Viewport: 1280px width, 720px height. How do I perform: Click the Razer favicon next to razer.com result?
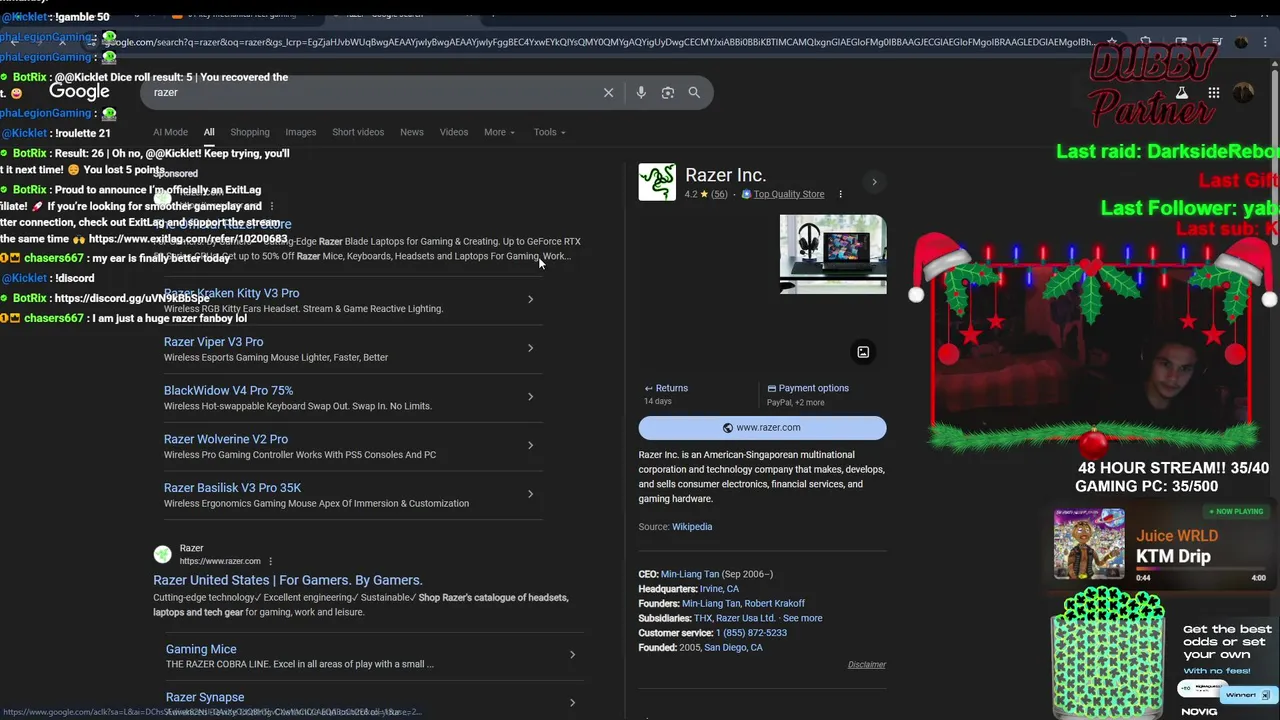[x=162, y=554]
